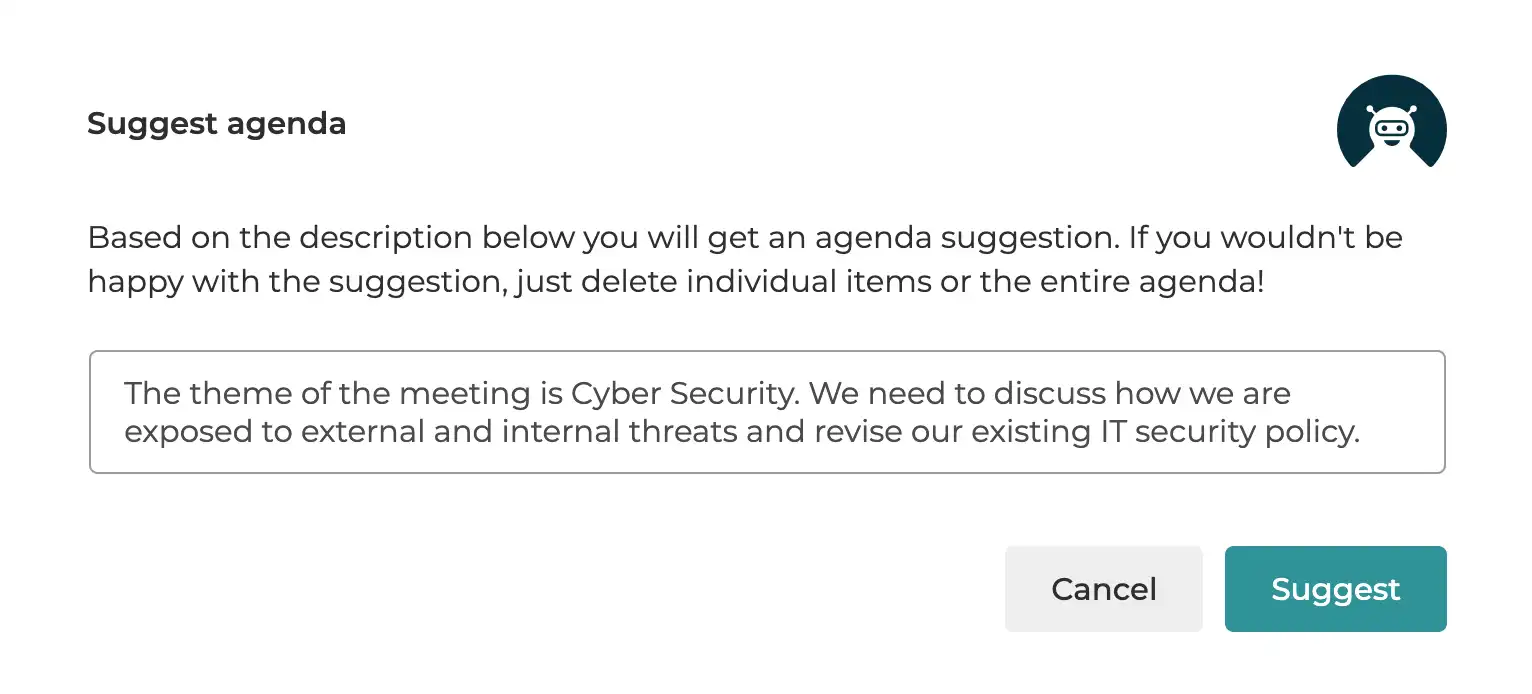Click the instruction paragraph about agenda suggestions
The width and height of the screenshot is (1532, 694).
point(744,259)
